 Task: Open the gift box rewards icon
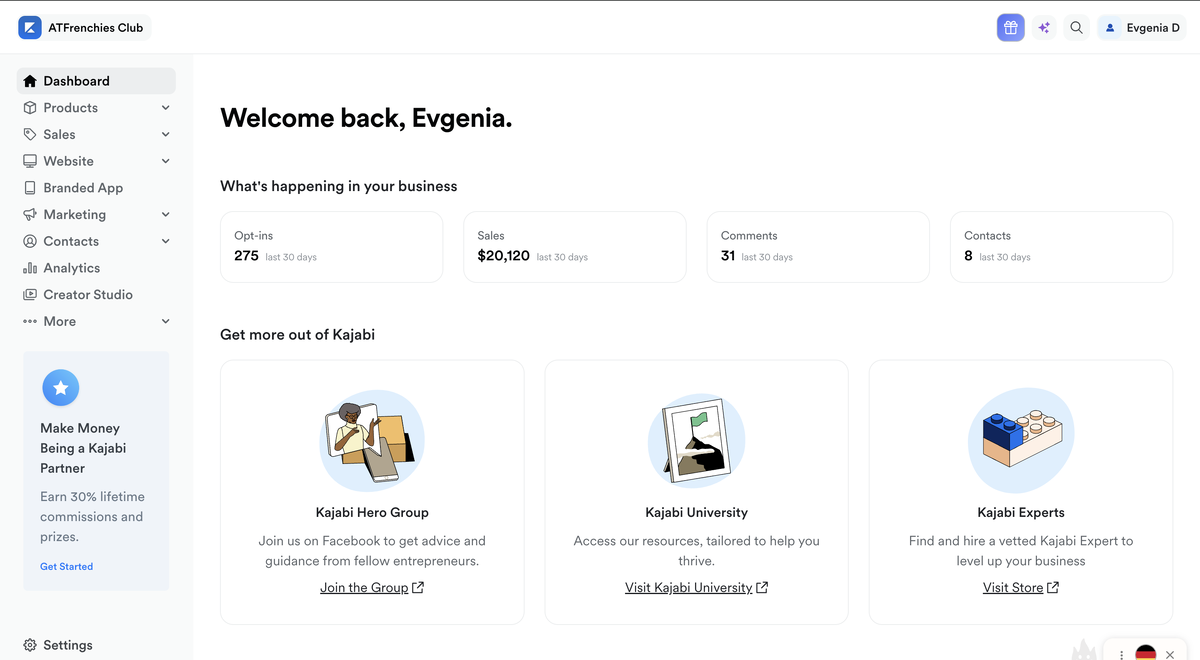(1011, 28)
